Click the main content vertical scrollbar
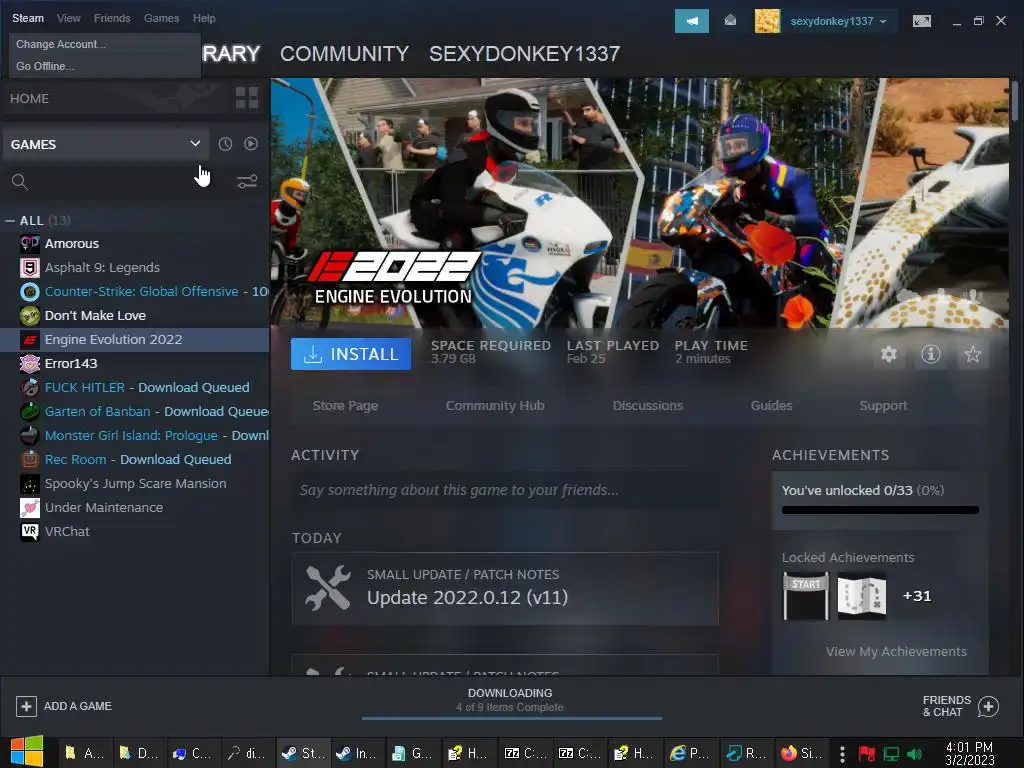This screenshot has height=768, width=1024. click(1014, 101)
